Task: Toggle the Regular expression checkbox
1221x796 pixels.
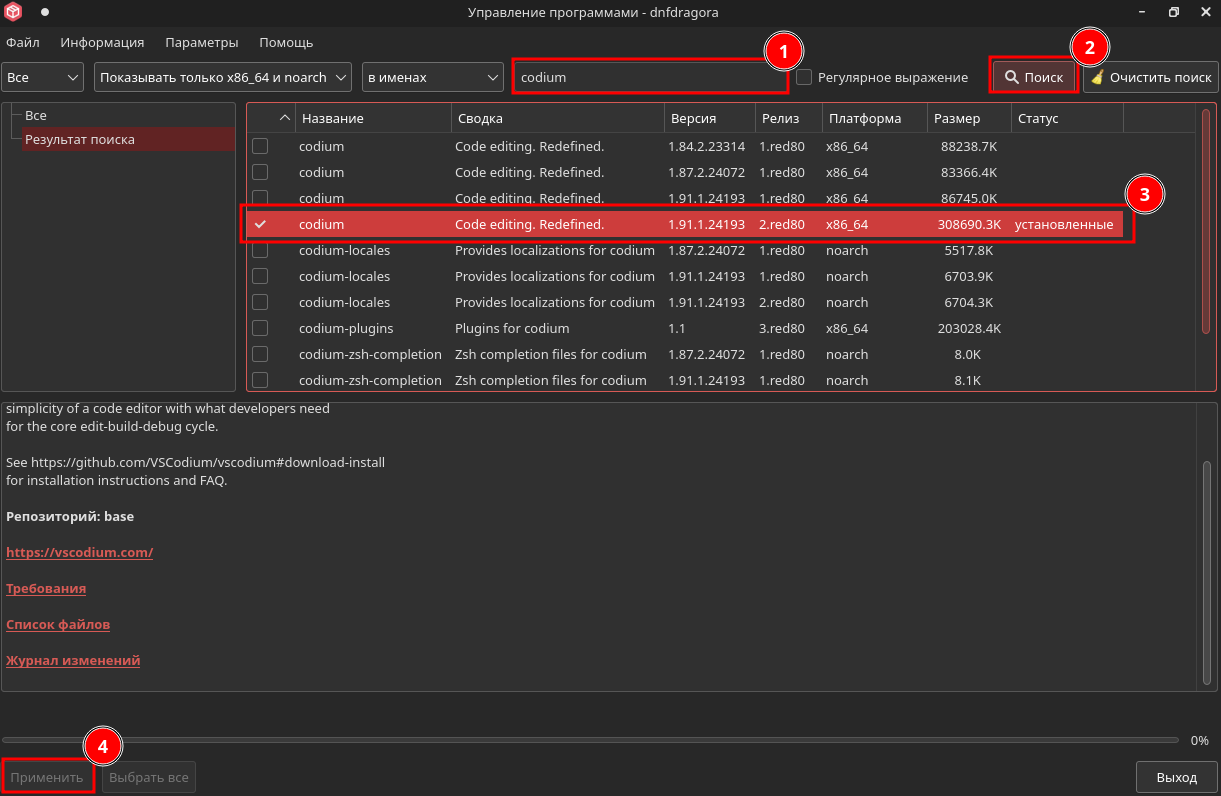Action: tap(804, 77)
